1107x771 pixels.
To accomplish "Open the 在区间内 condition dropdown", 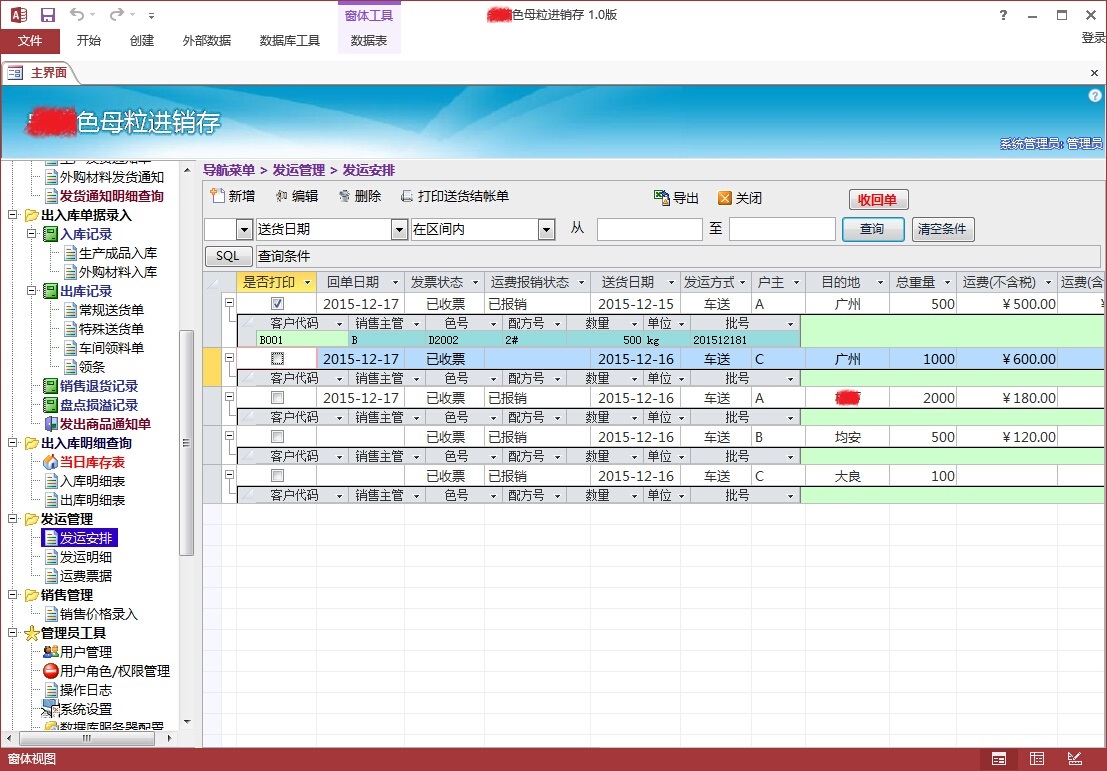I will 546,229.
